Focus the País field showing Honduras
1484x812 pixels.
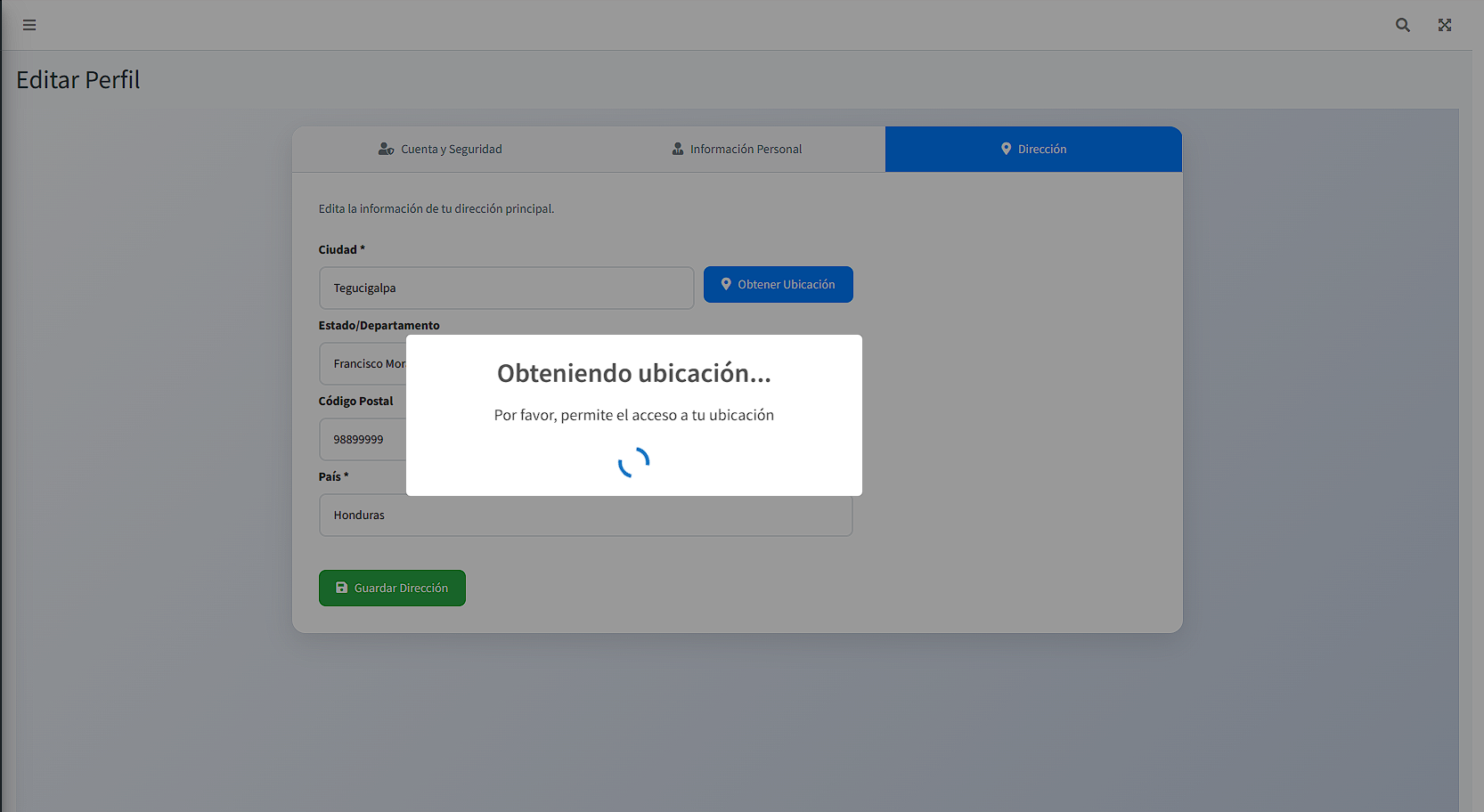point(585,516)
